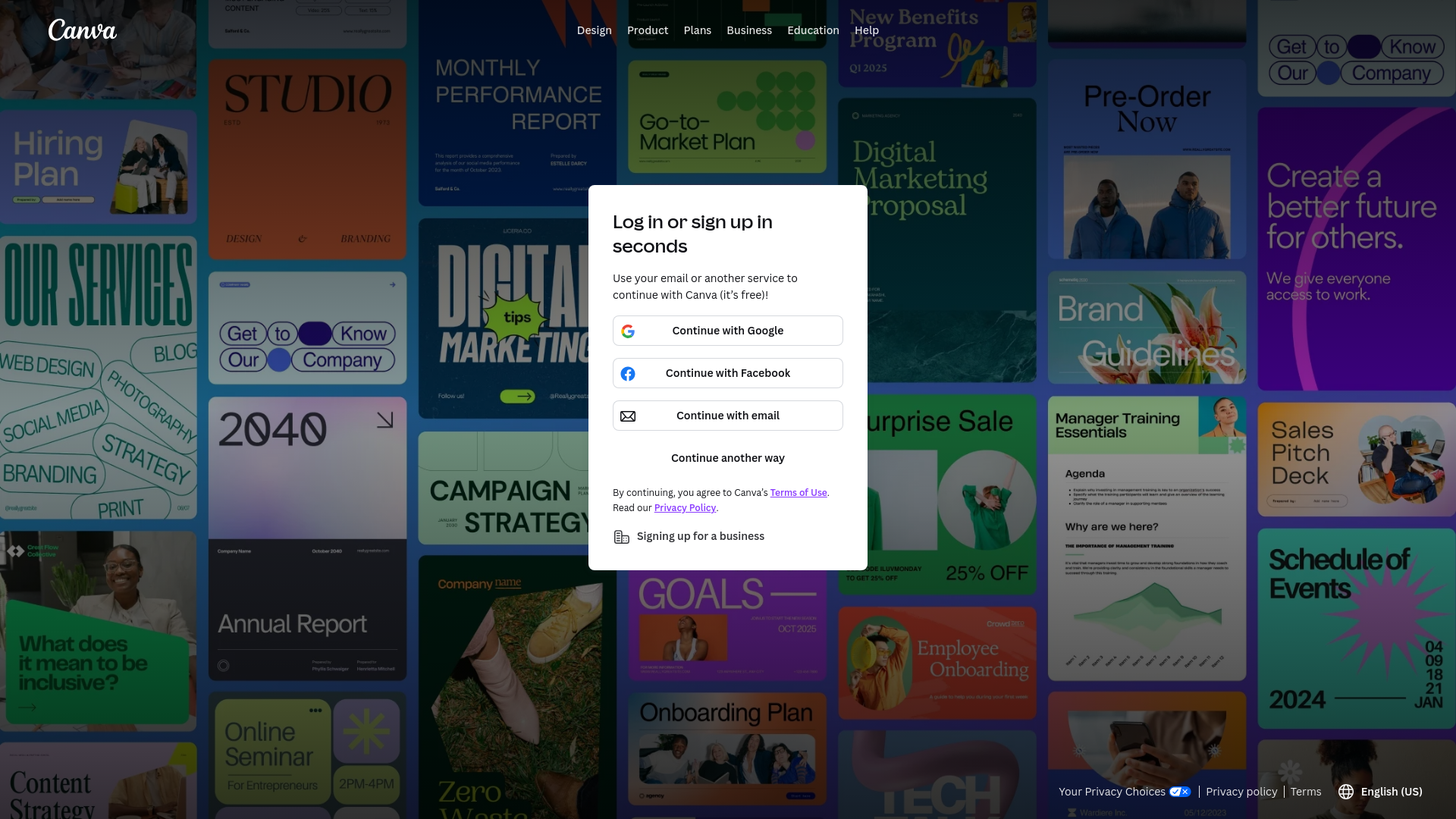Viewport: 1456px width, 819px height.
Task: Expand the Business menu
Action: click(x=748, y=30)
